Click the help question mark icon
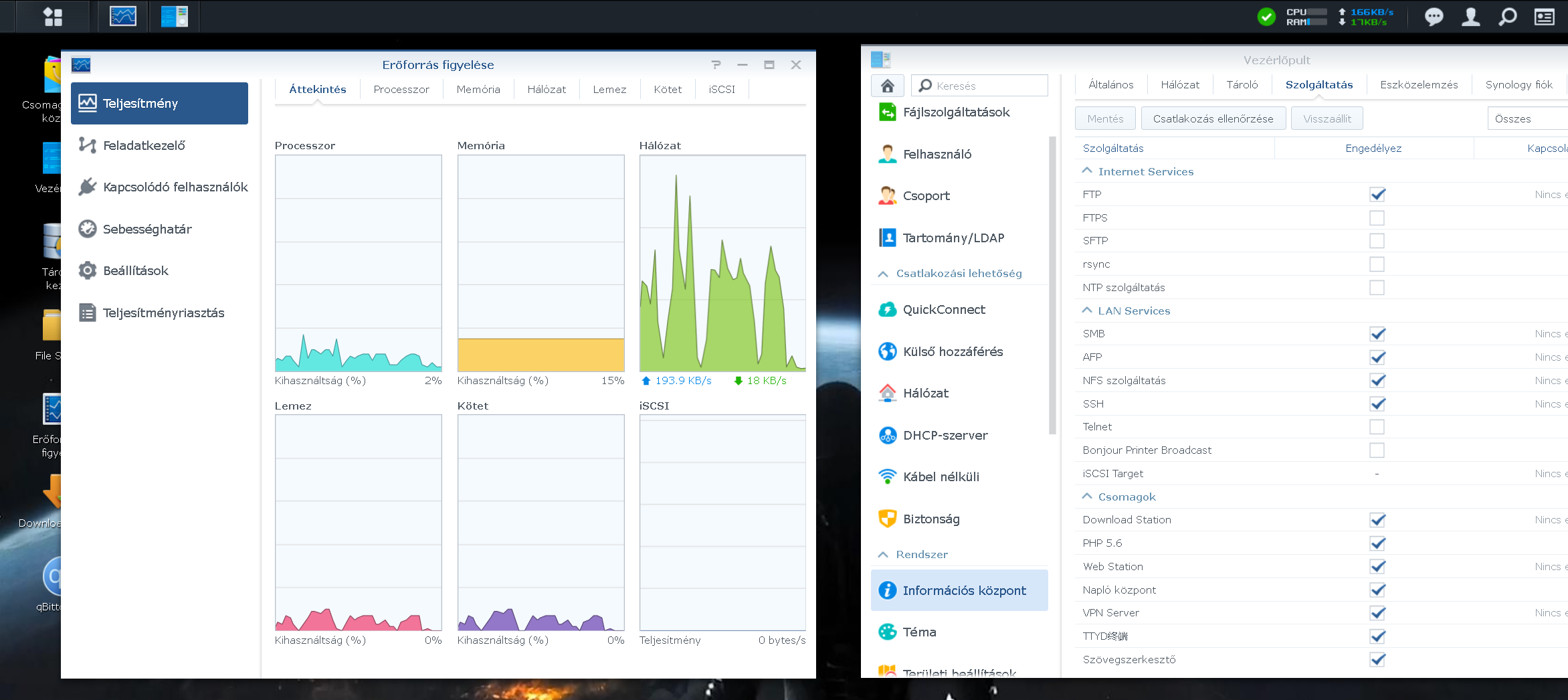The height and width of the screenshot is (700, 1568). 716,65
